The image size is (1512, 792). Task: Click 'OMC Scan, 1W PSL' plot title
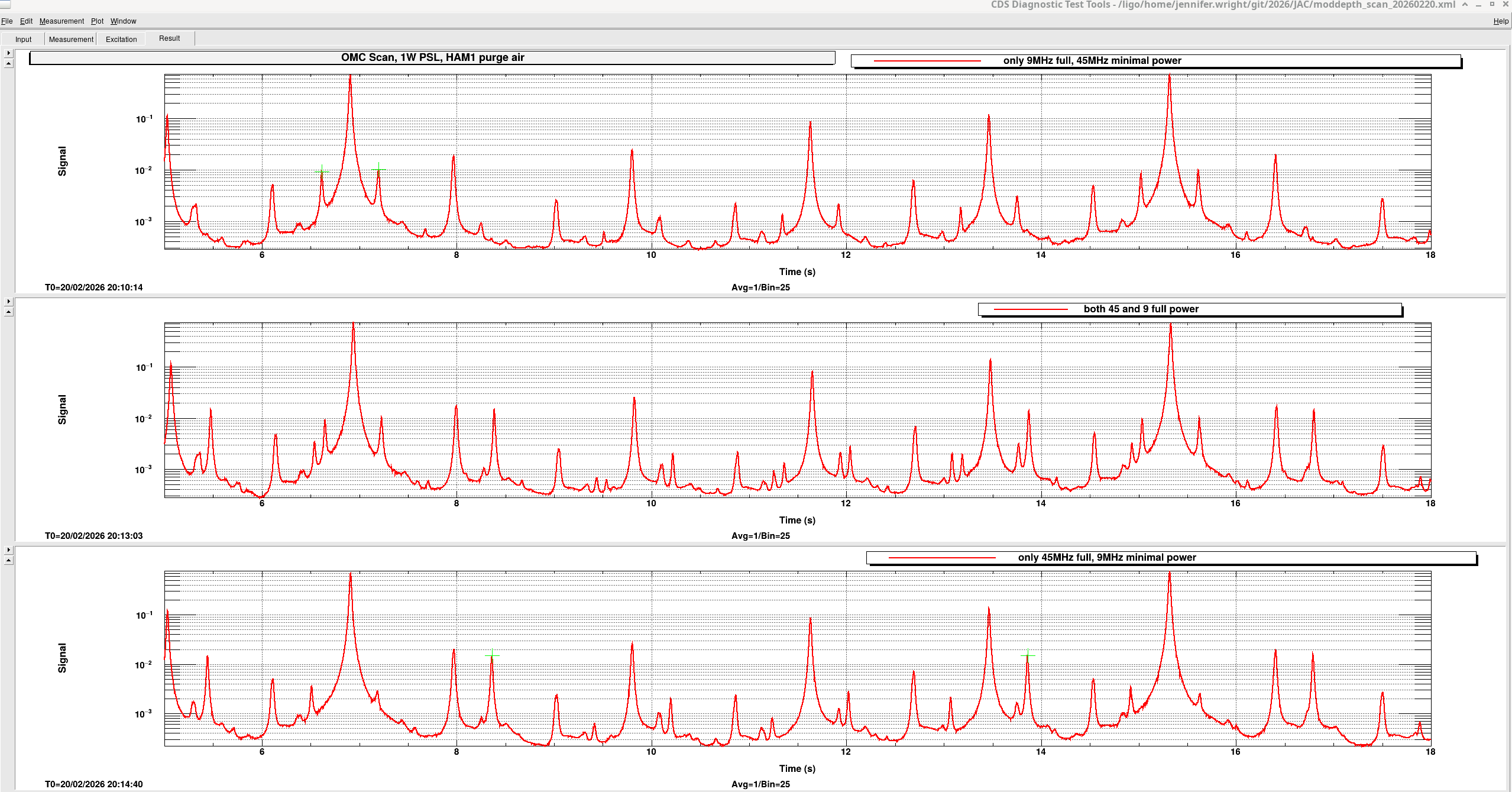[x=432, y=58]
